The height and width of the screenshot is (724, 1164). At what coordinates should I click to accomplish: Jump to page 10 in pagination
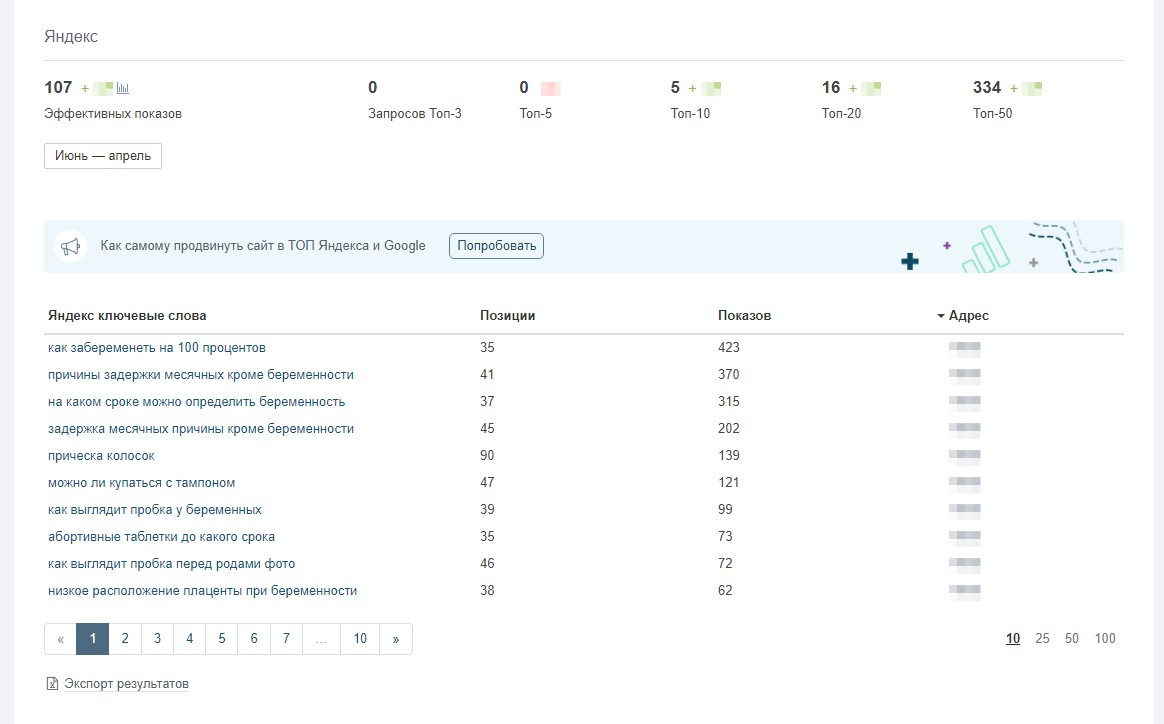[360, 639]
